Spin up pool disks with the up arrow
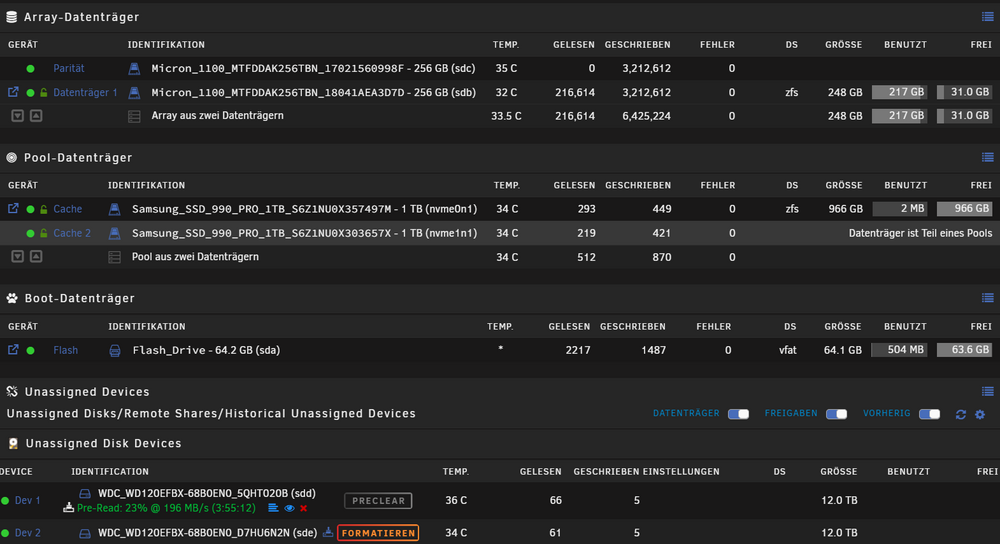The width and height of the screenshot is (1000, 544). pyautogui.click(x=36, y=256)
